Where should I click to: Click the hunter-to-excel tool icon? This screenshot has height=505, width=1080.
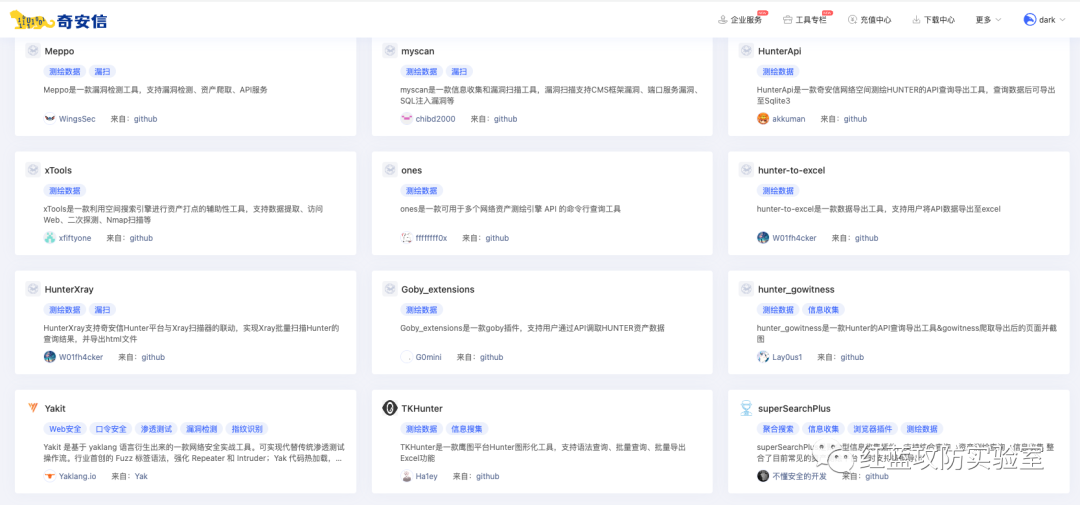tap(747, 170)
